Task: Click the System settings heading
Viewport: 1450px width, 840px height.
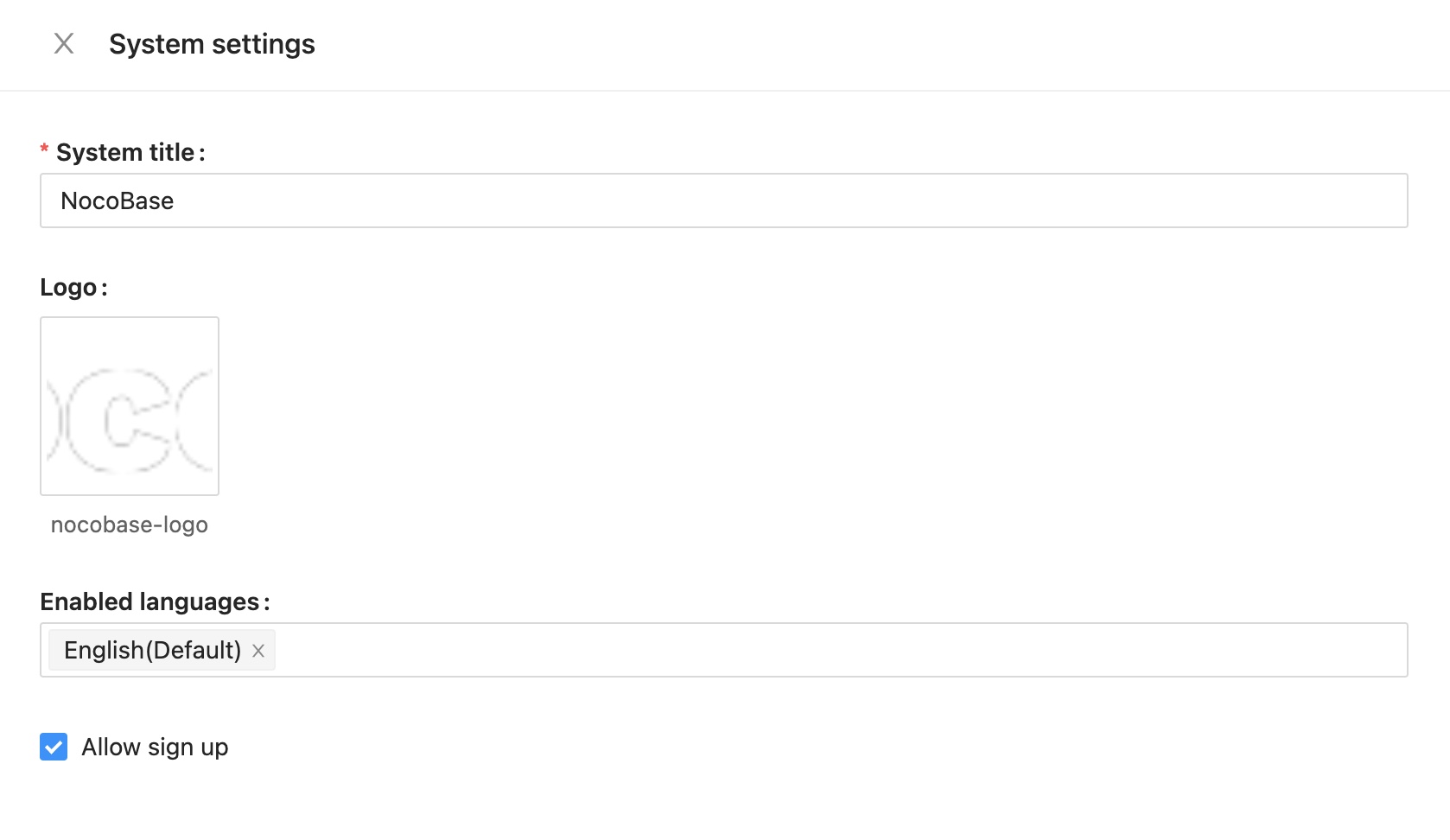Action: pyautogui.click(x=212, y=44)
